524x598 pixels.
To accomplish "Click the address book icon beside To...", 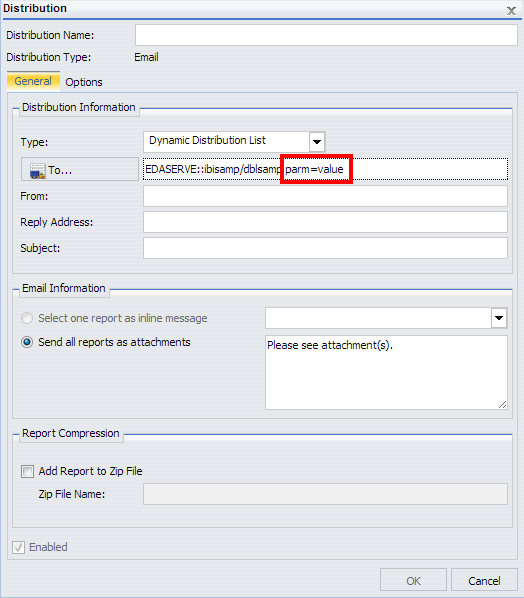I will (x=38, y=170).
